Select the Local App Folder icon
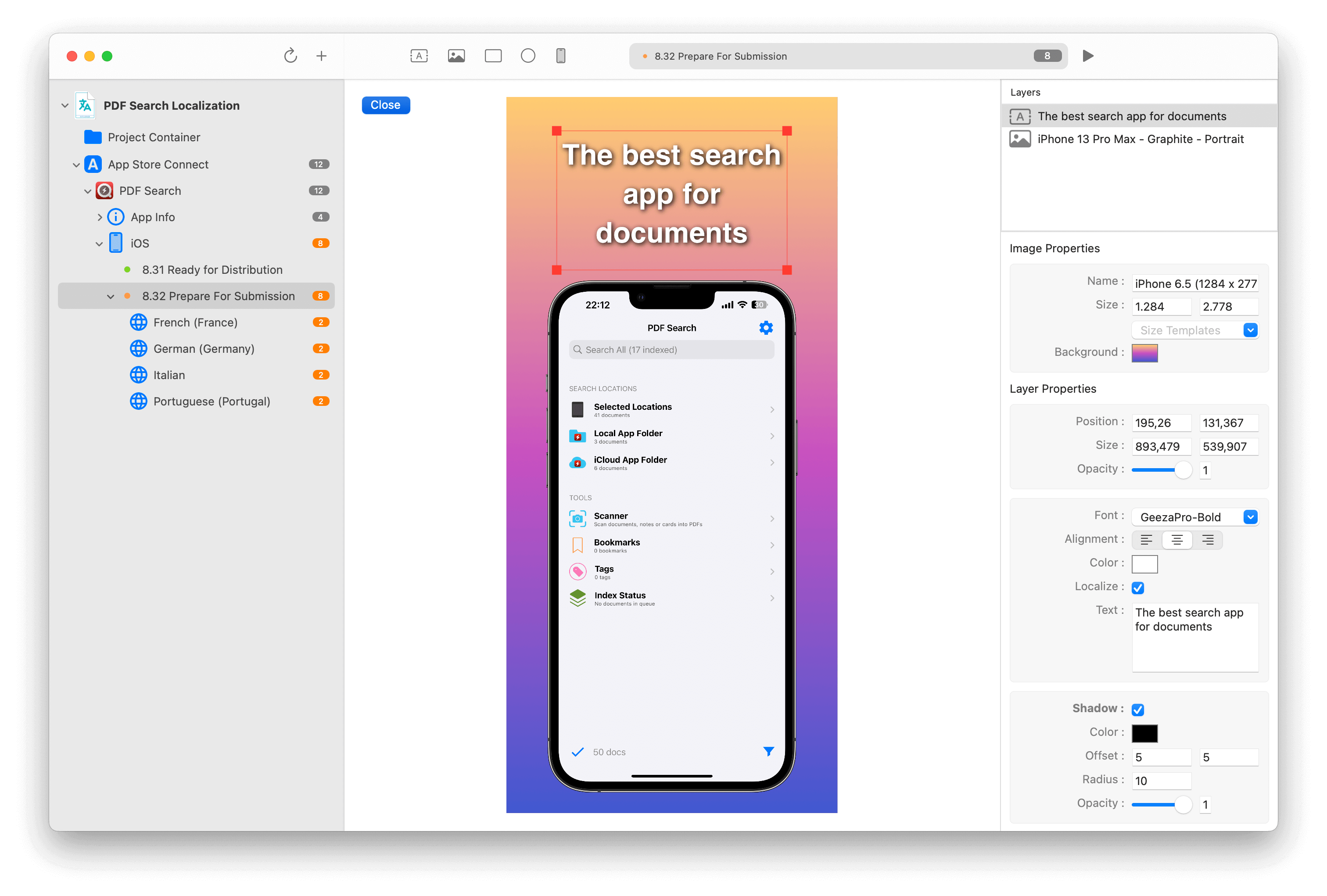Viewport: 1327px width, 896px height. pyautogui.click(x=578, y=436)
